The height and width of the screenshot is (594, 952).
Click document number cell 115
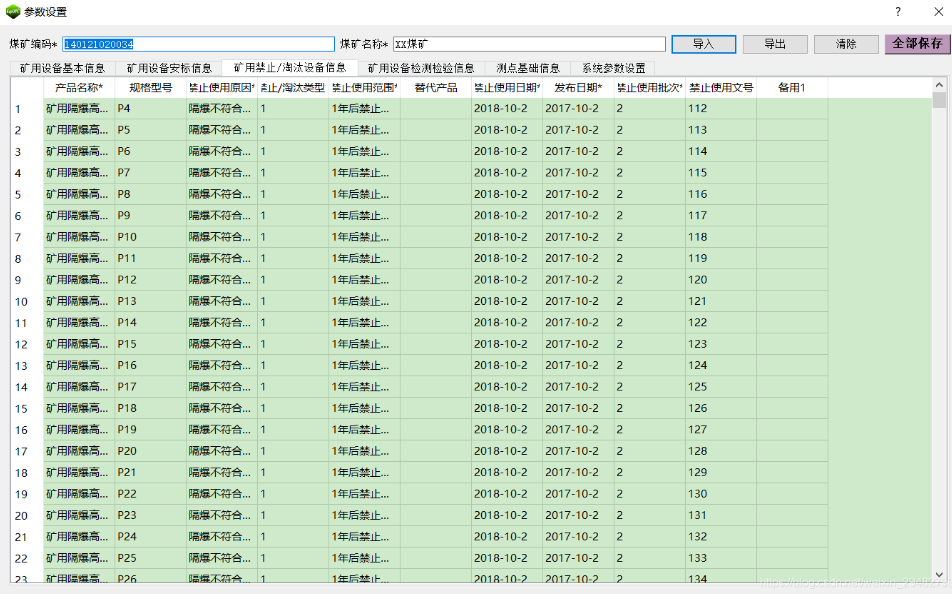[721, 173]
